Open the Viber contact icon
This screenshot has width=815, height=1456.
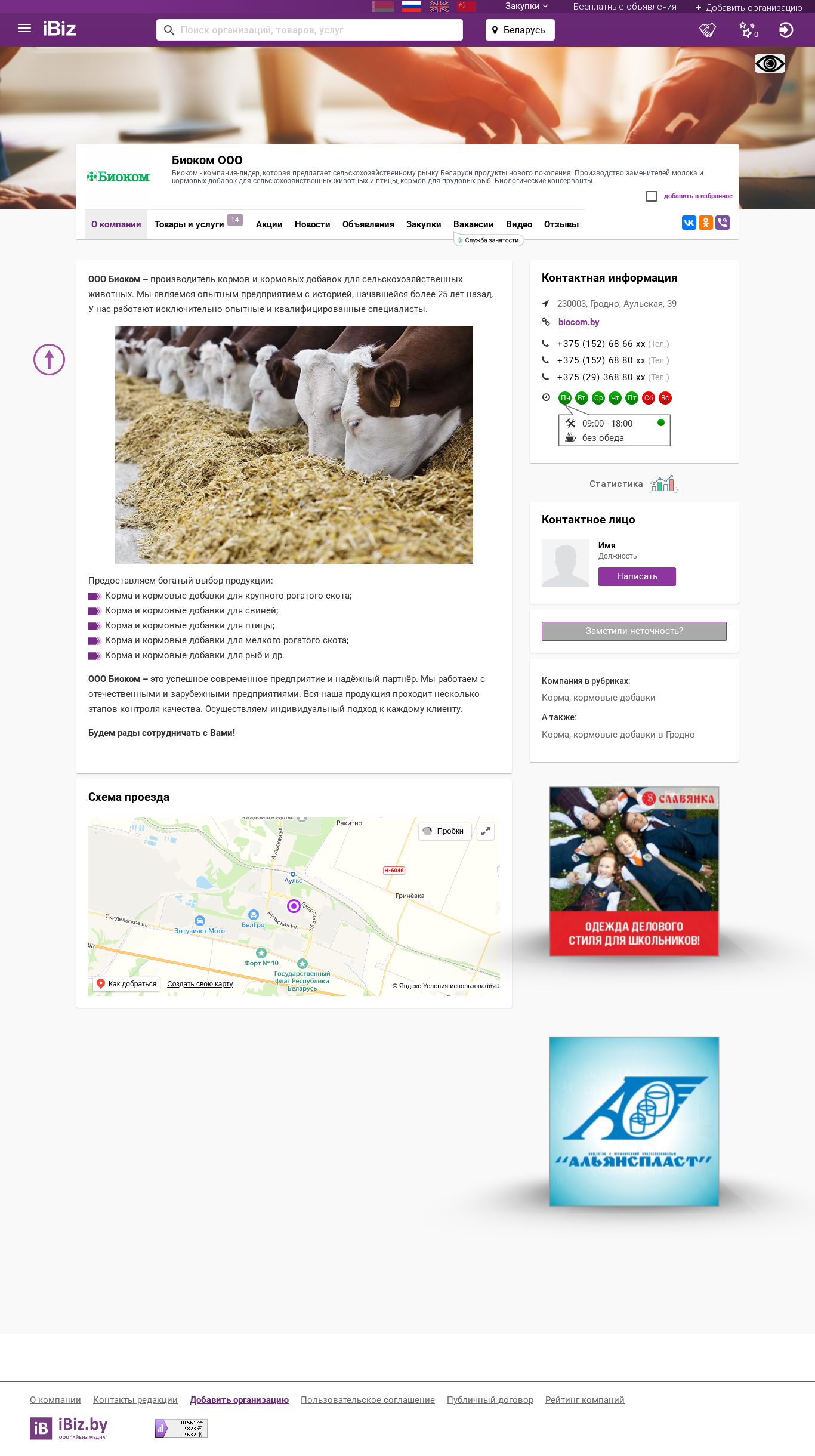(x=723, y=223)
